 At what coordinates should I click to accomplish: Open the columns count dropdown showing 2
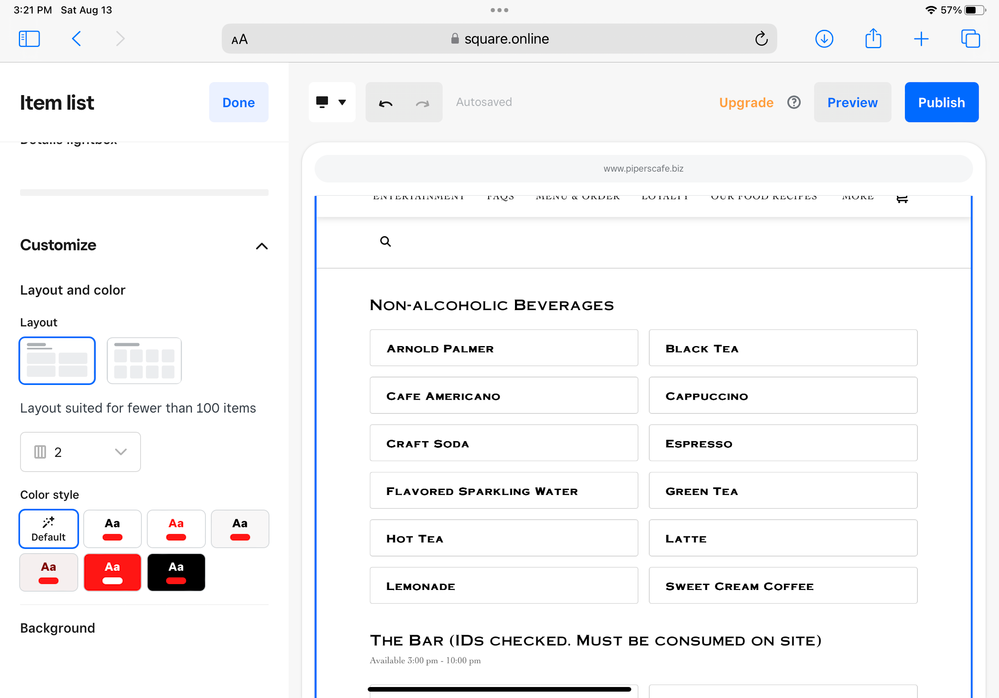80,452
